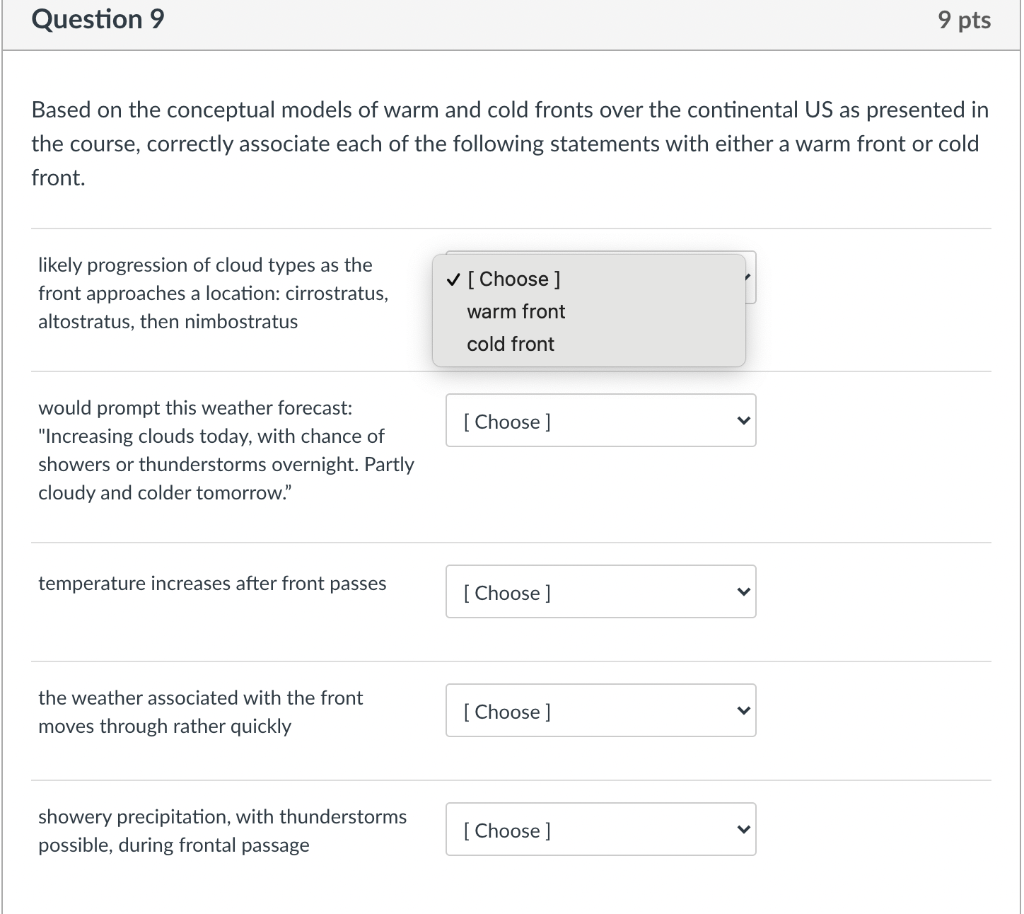
Task: Open the dropdown for weather moves quickly statement
Action: 600,710
